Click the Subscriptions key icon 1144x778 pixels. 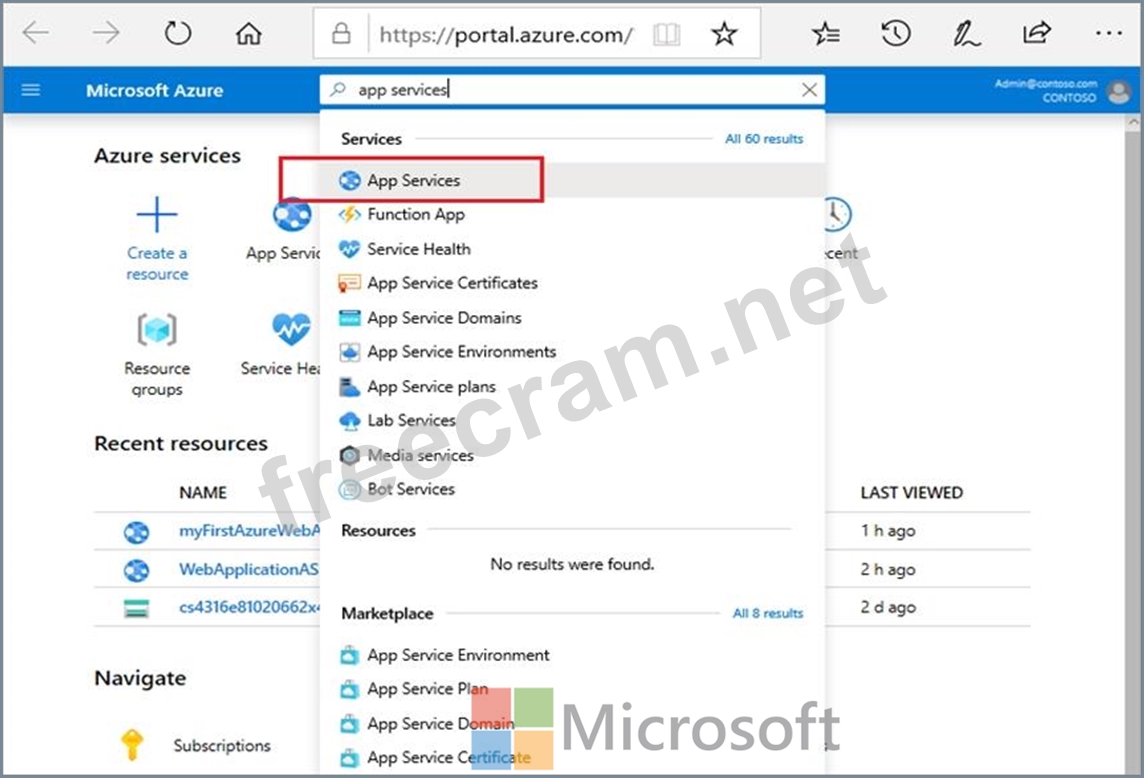132,745
